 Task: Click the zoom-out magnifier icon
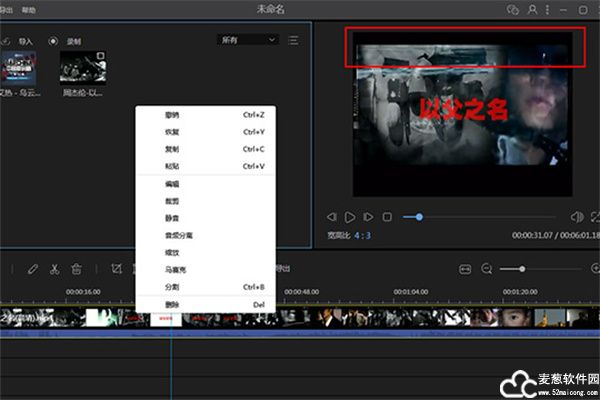pyautogui.click(x=487, y=269)
